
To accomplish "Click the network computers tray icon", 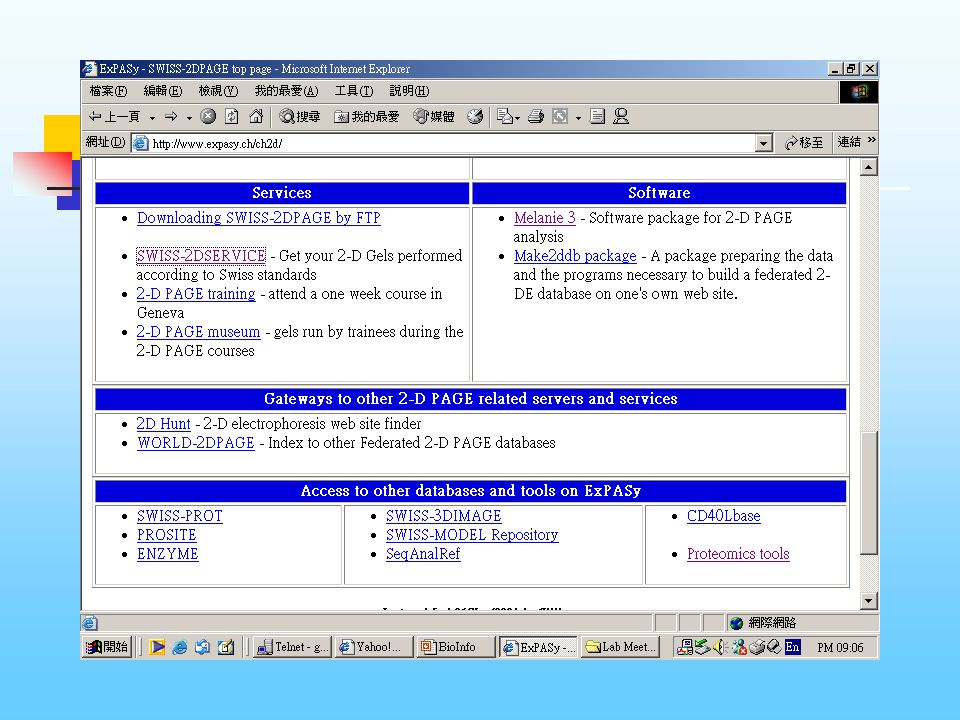I will [x=684, y=647].
